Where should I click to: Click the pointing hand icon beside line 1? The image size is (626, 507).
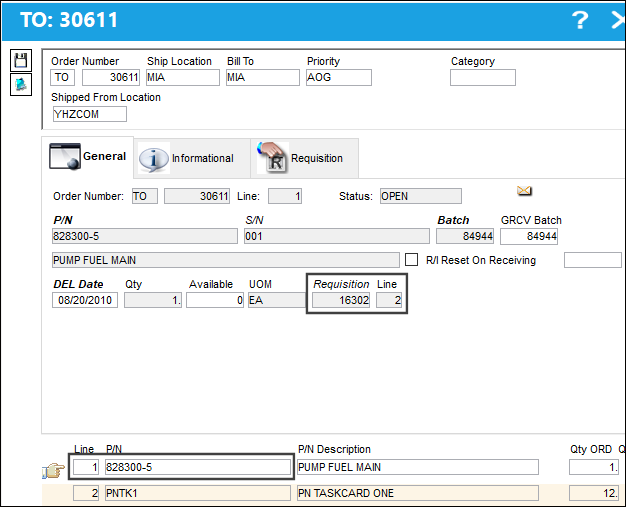click(x=54, y=470)
